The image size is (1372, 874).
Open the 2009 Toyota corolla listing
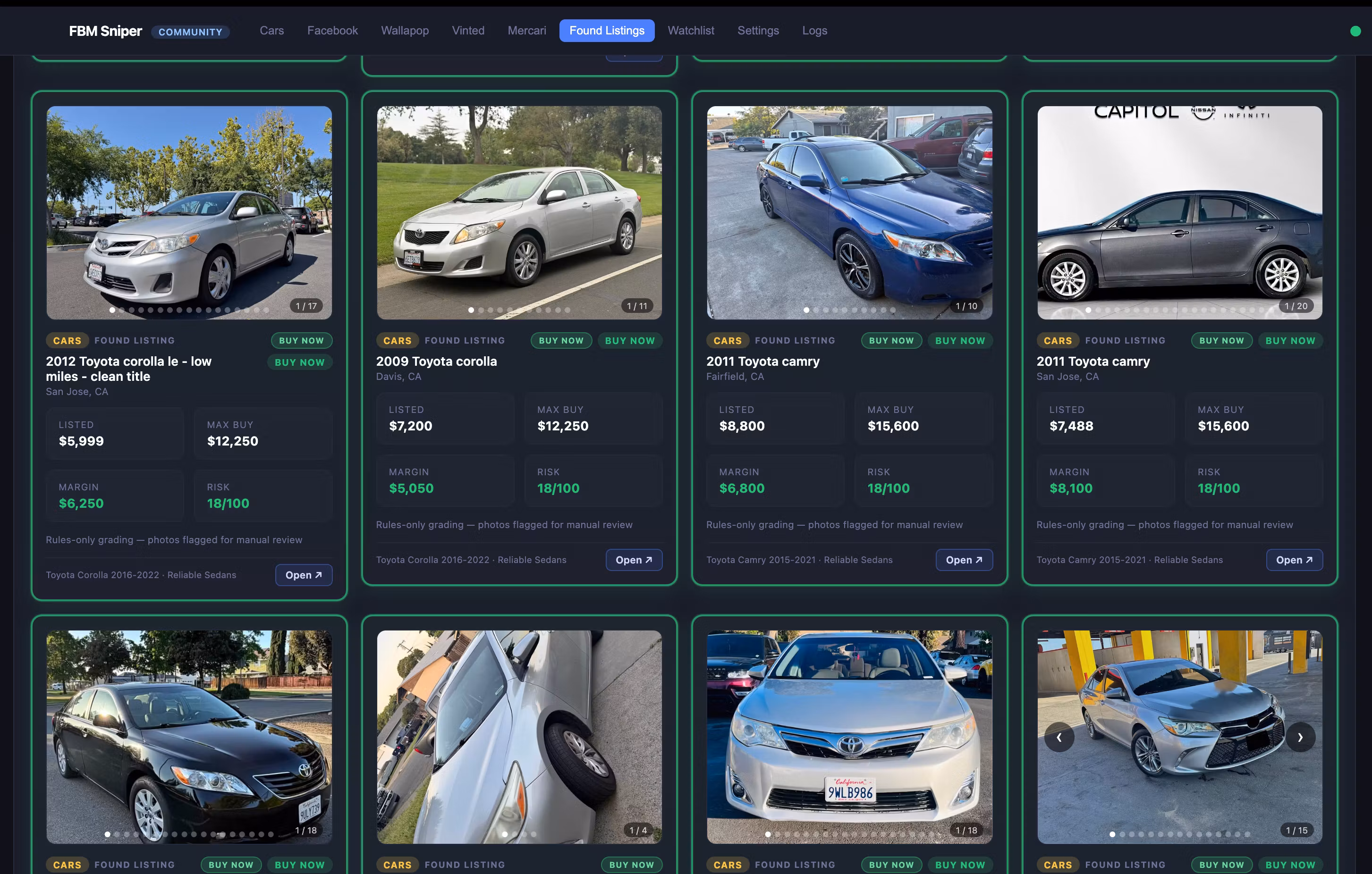coord(634,560)
